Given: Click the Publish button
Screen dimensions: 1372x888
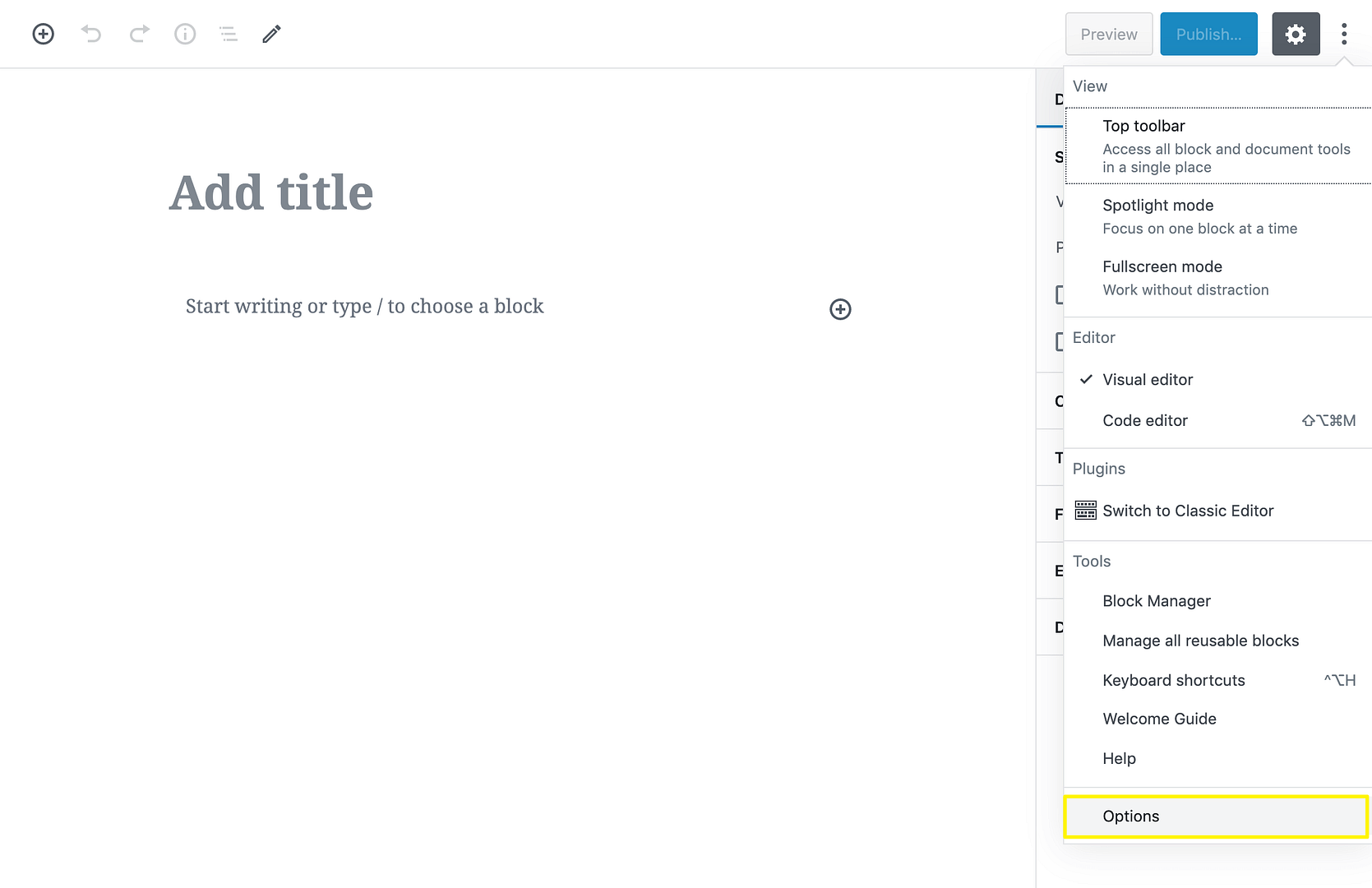Looking at the screenshot, I should coord(1208,34).
